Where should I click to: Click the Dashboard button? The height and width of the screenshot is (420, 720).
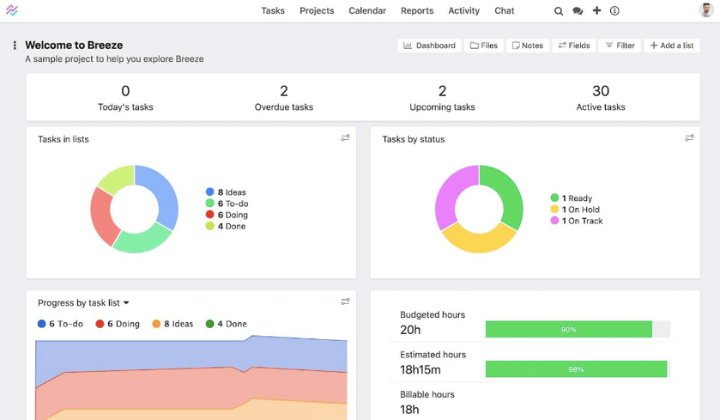(x=429, y=46)
